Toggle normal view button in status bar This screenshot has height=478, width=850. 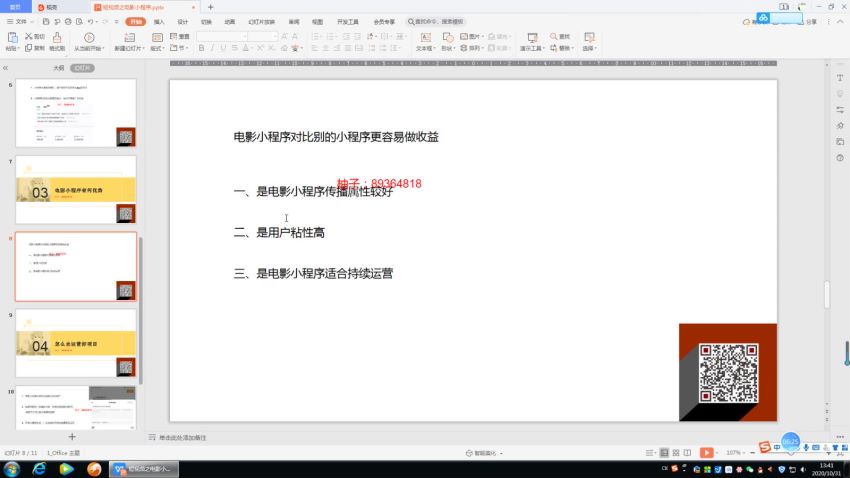pyautogui.click(x=664, y=453)
